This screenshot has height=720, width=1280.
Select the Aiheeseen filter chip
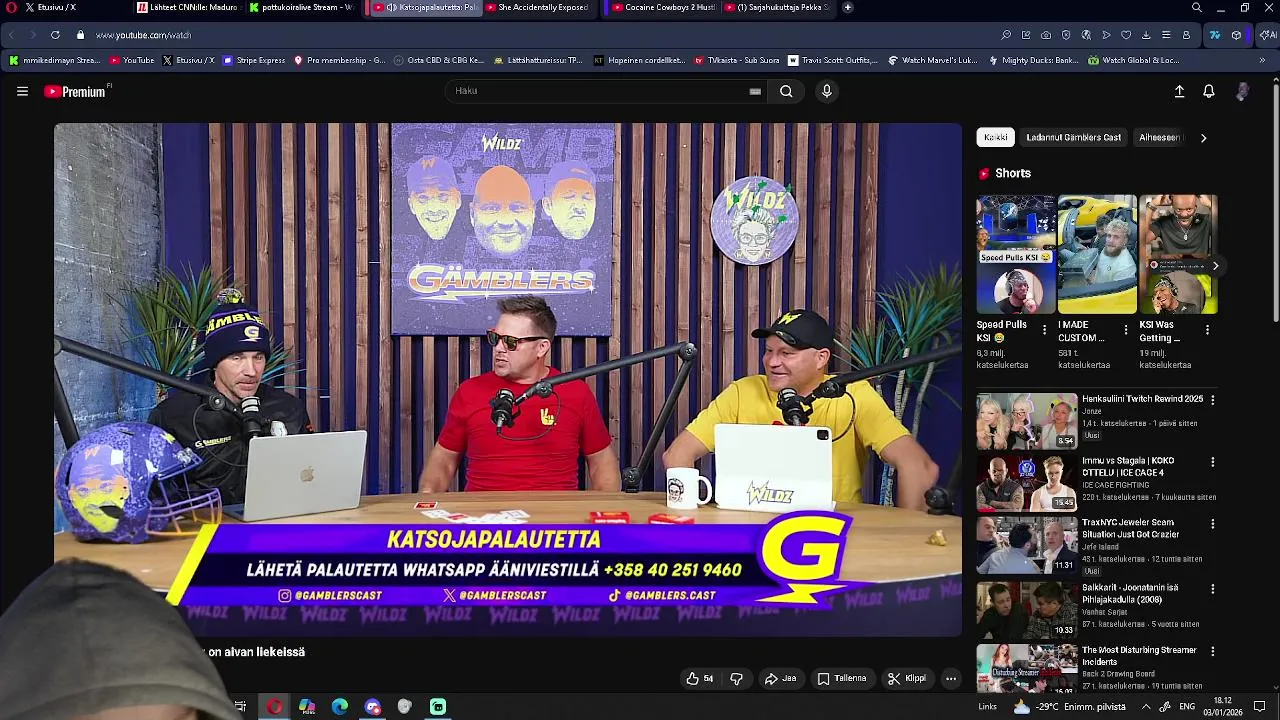(x=1159, y=137)
